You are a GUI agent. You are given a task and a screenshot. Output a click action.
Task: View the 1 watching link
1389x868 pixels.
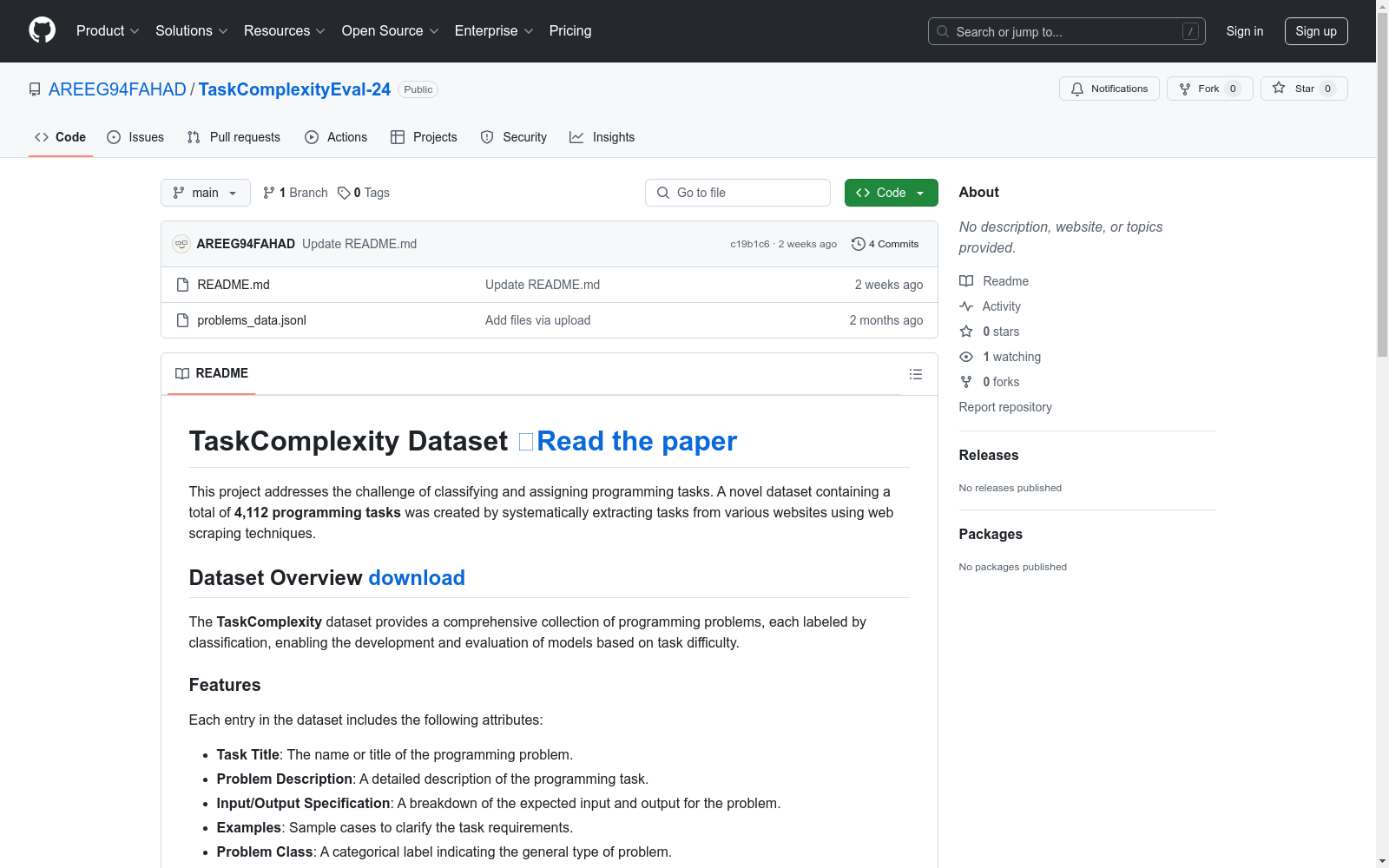tap(1000, 357)
